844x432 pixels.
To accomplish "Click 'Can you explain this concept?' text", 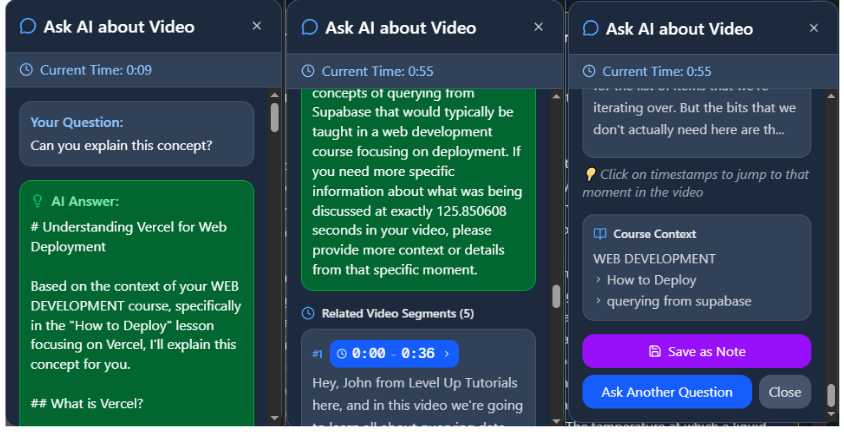I will 121,145.
